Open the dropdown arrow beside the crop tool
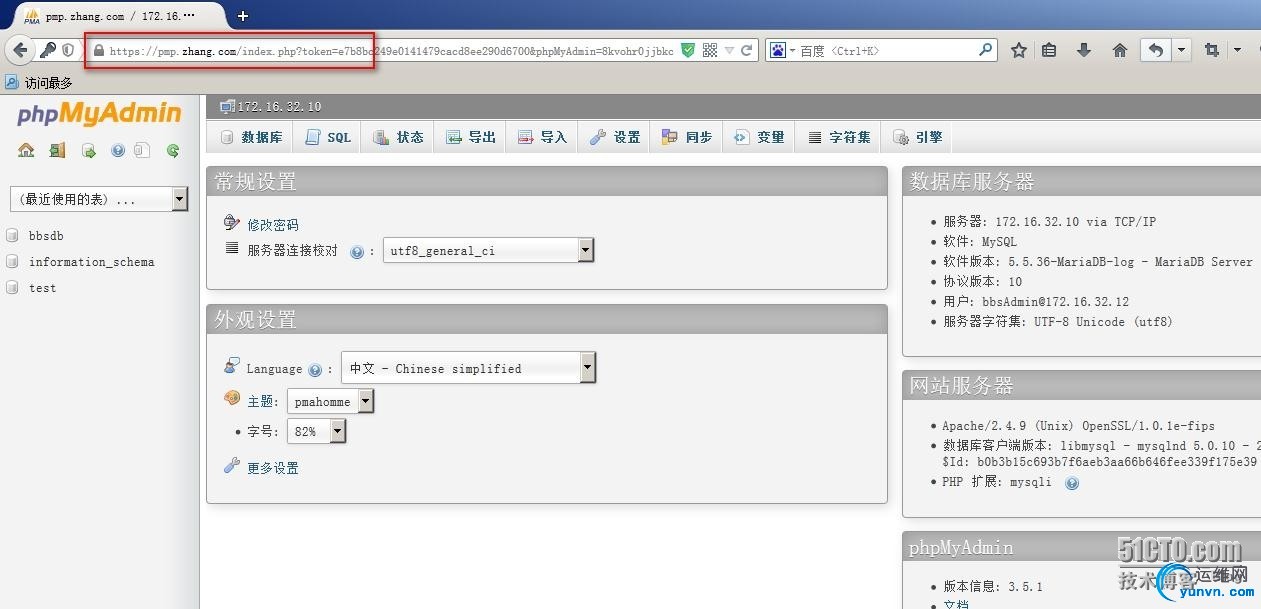Viewport: 1261px width, 609px height. pos(1237,50)
